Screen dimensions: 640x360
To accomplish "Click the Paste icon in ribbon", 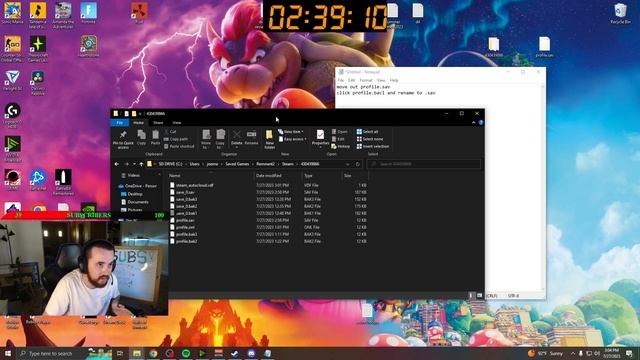I will 156,137.
